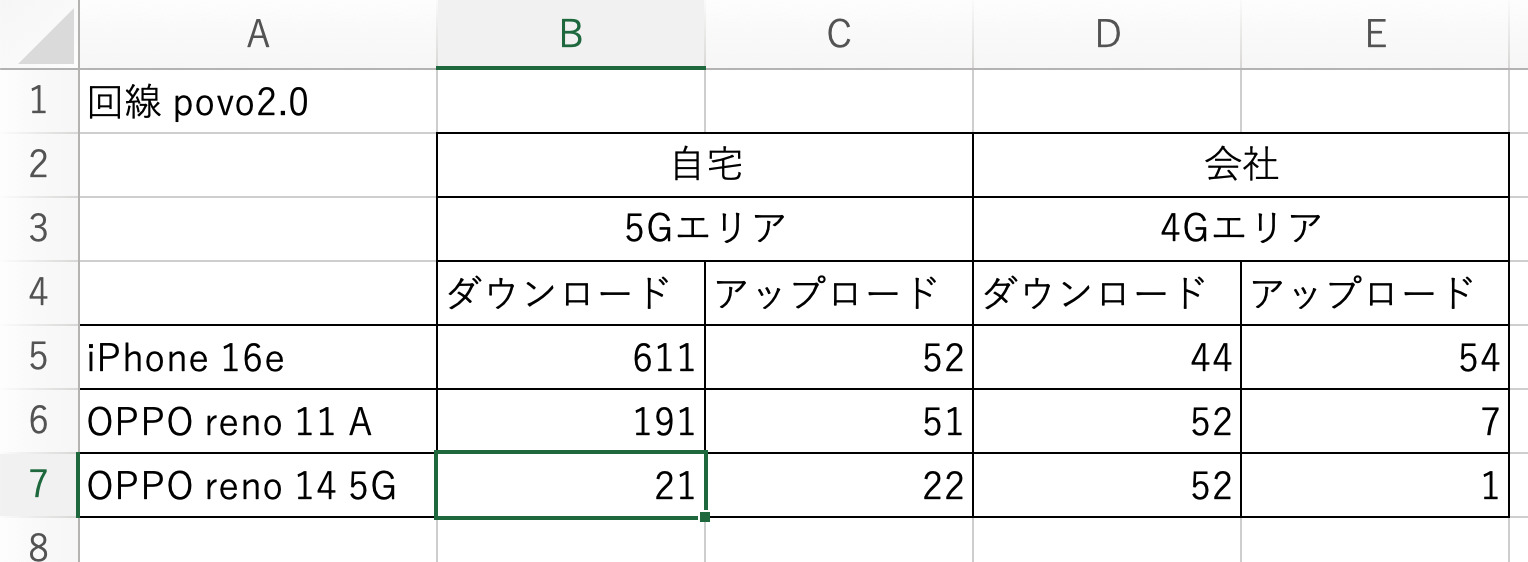Image resolution: width=1528 pixels, height=562 pixels.
Task: Select the OPPO reno 11 A cell
Action: click(258, 421)
